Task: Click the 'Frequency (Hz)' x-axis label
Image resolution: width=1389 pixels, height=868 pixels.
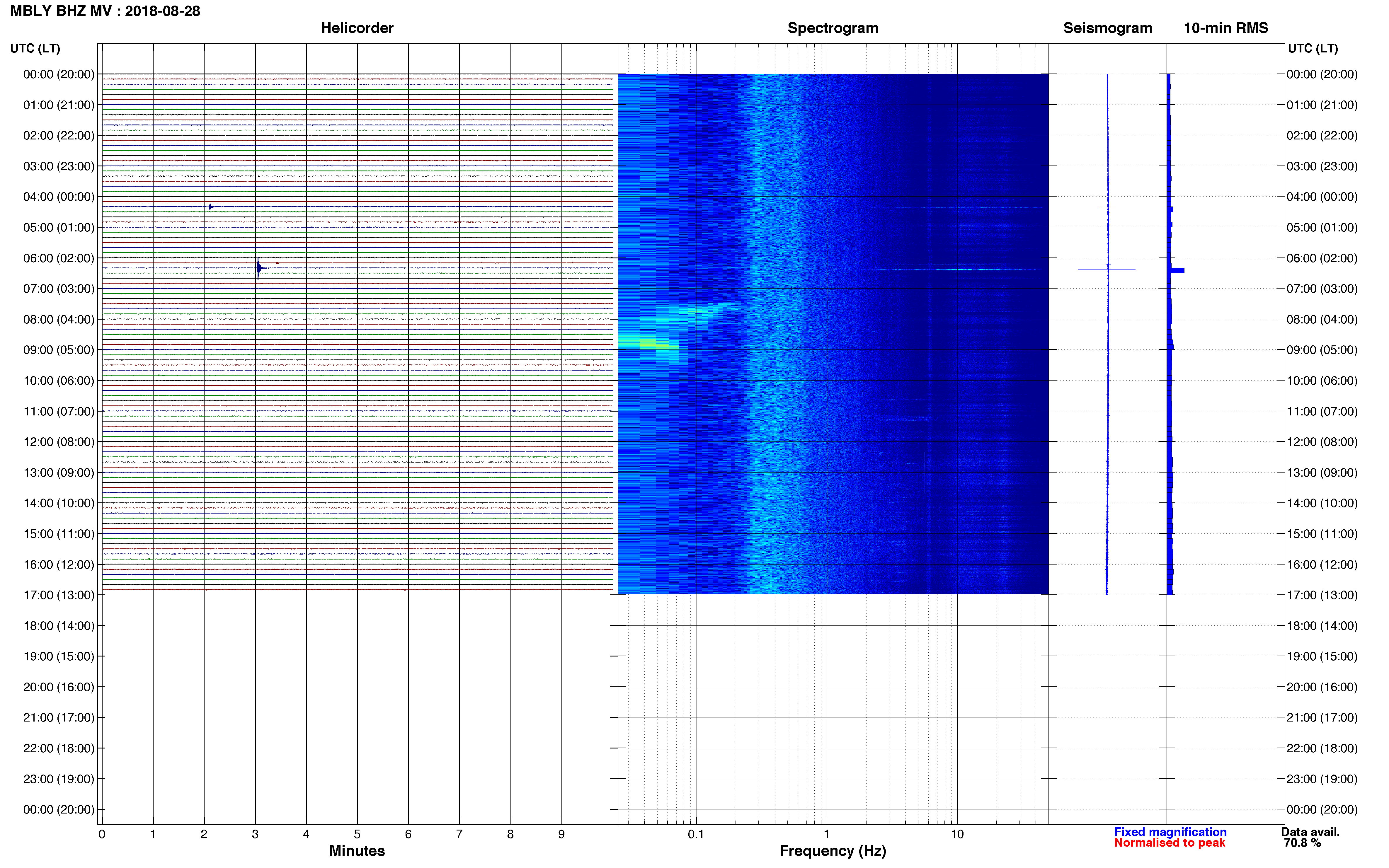Action: click(833, 851)
